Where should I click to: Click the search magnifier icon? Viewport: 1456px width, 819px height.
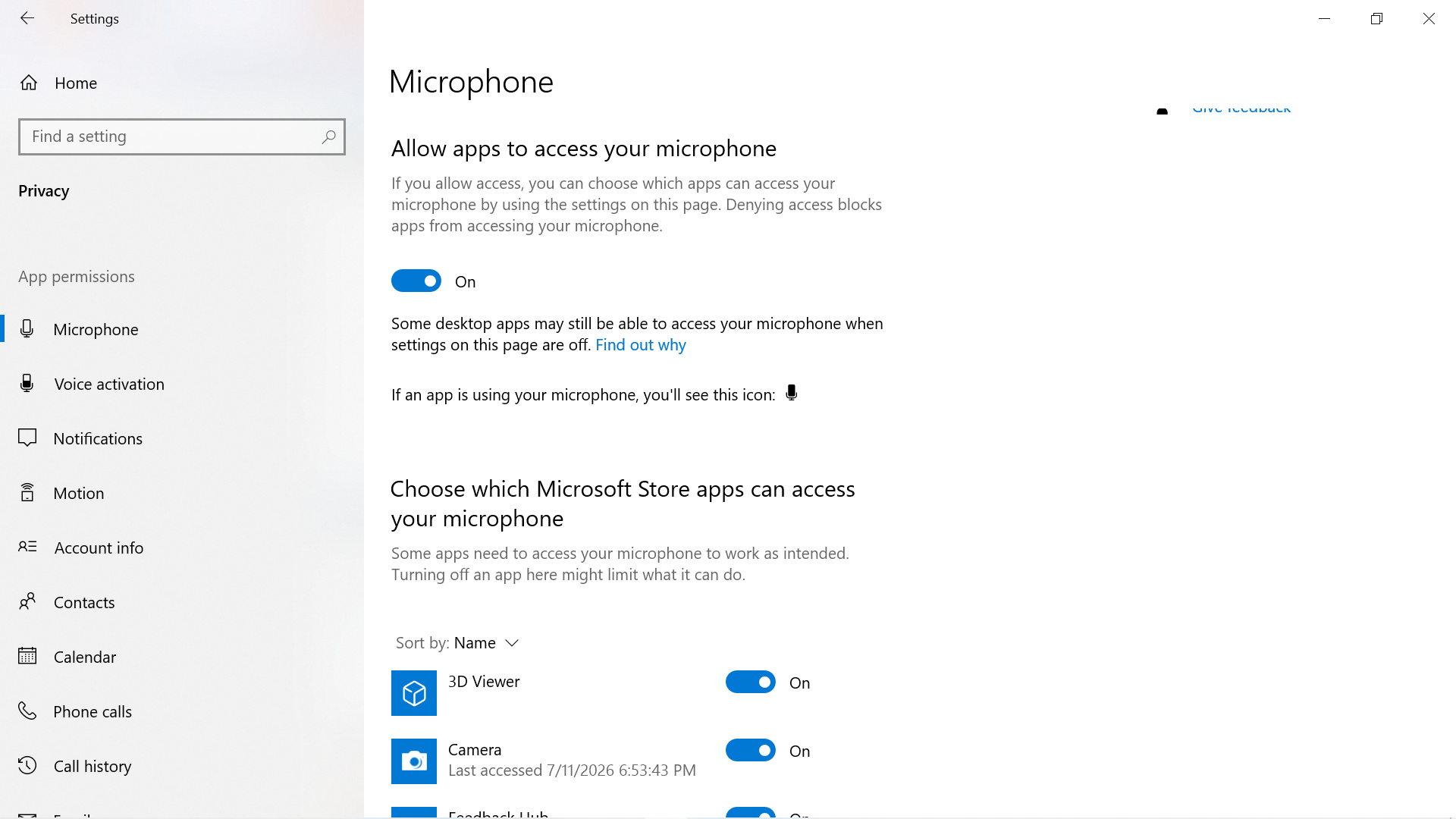point(328,136)
